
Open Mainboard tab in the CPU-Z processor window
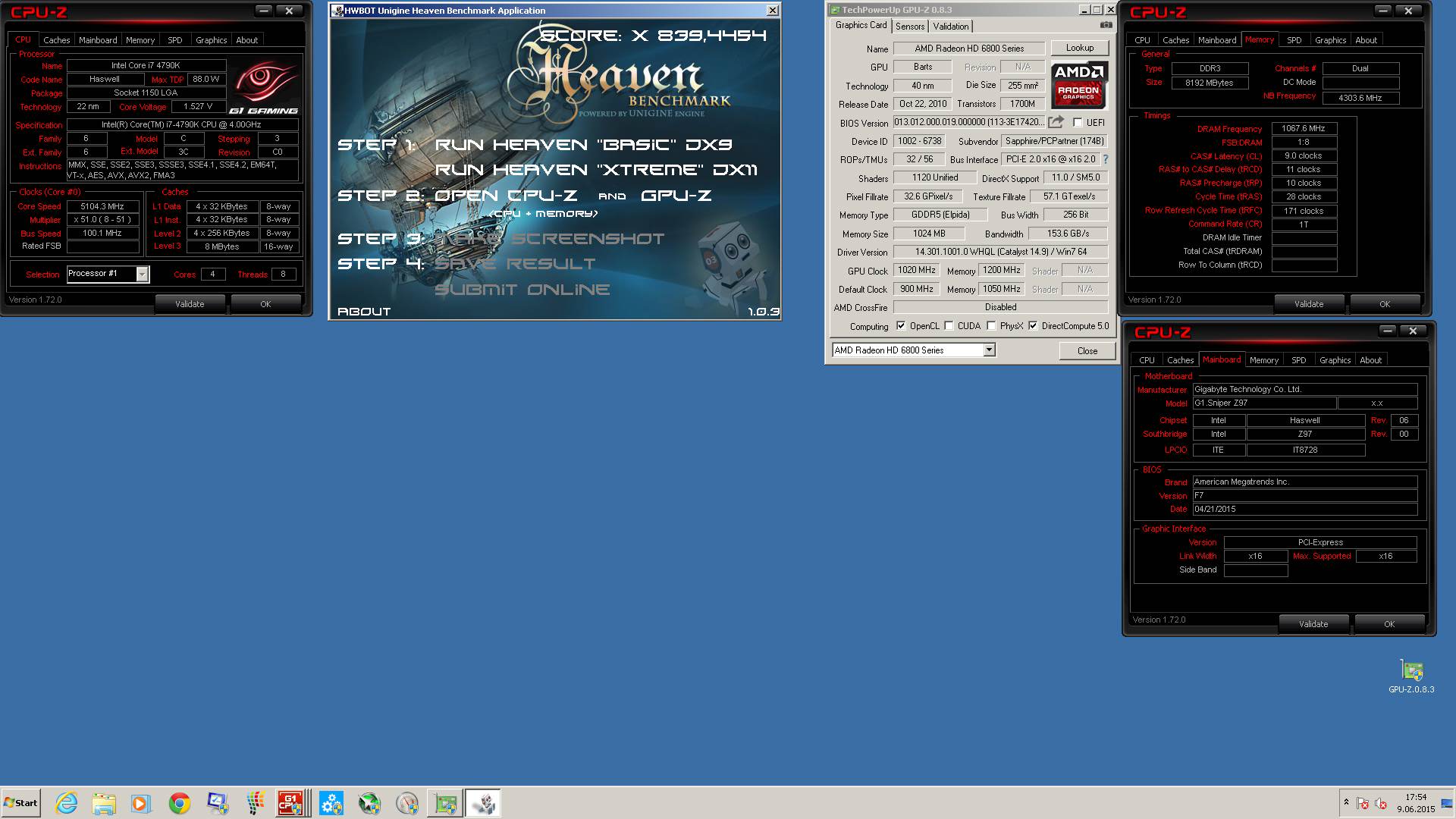coord(98,40)
